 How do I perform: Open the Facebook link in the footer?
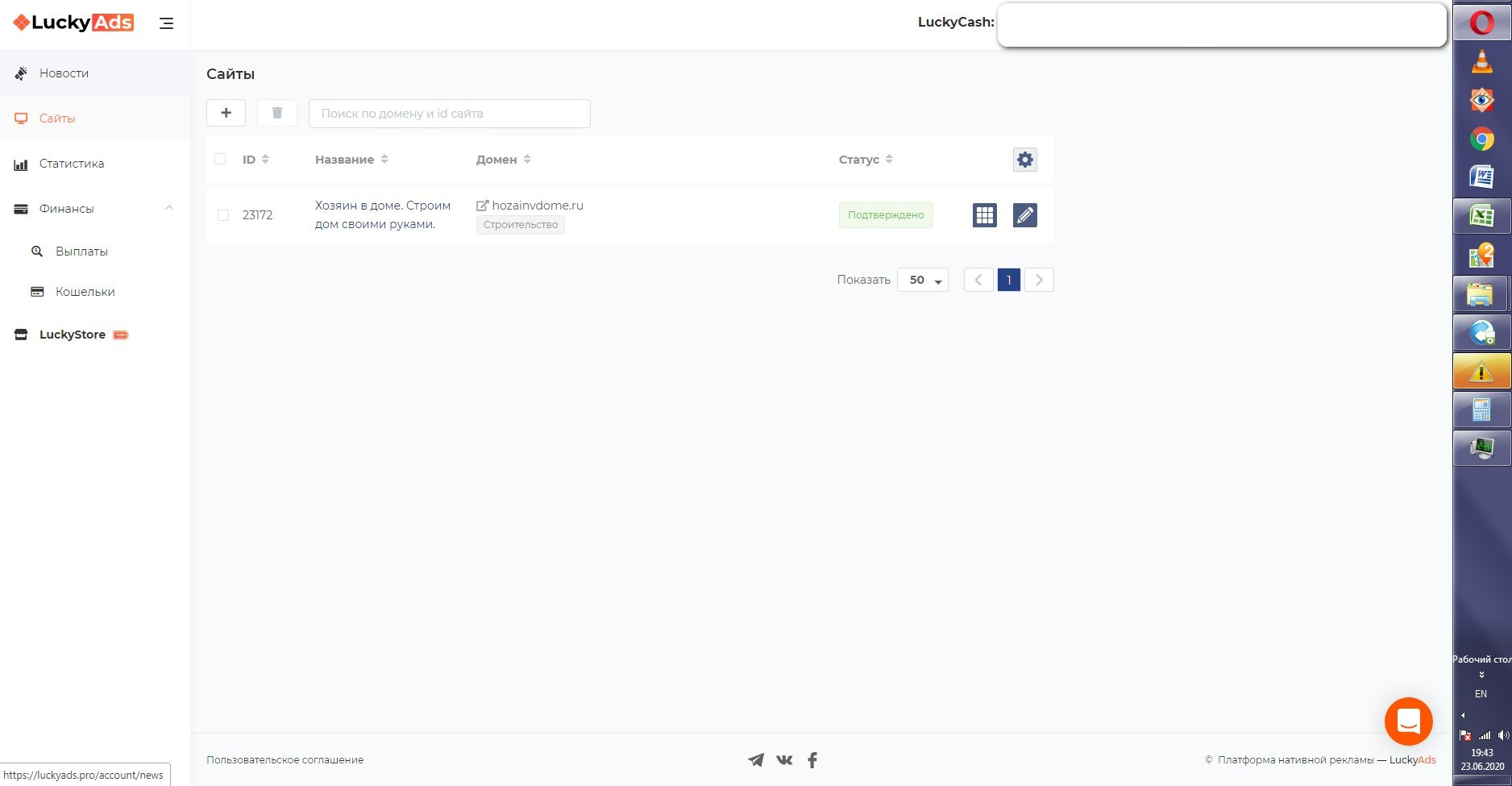812,760
